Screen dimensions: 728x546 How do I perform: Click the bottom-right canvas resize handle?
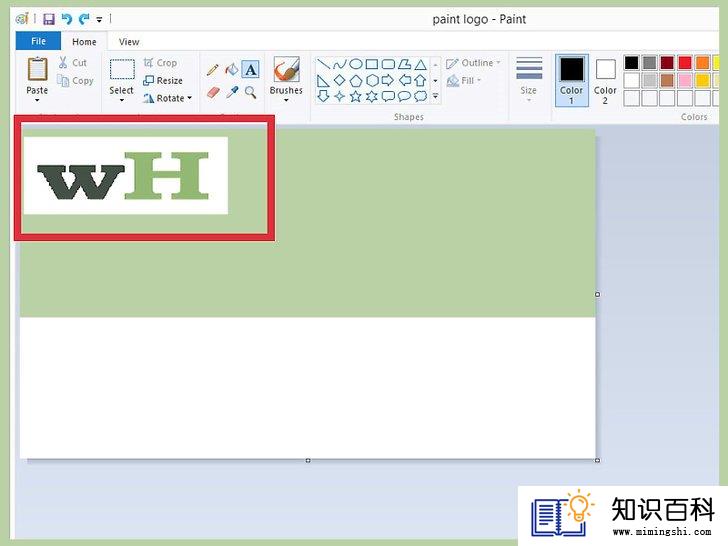(x=598, y=460)
